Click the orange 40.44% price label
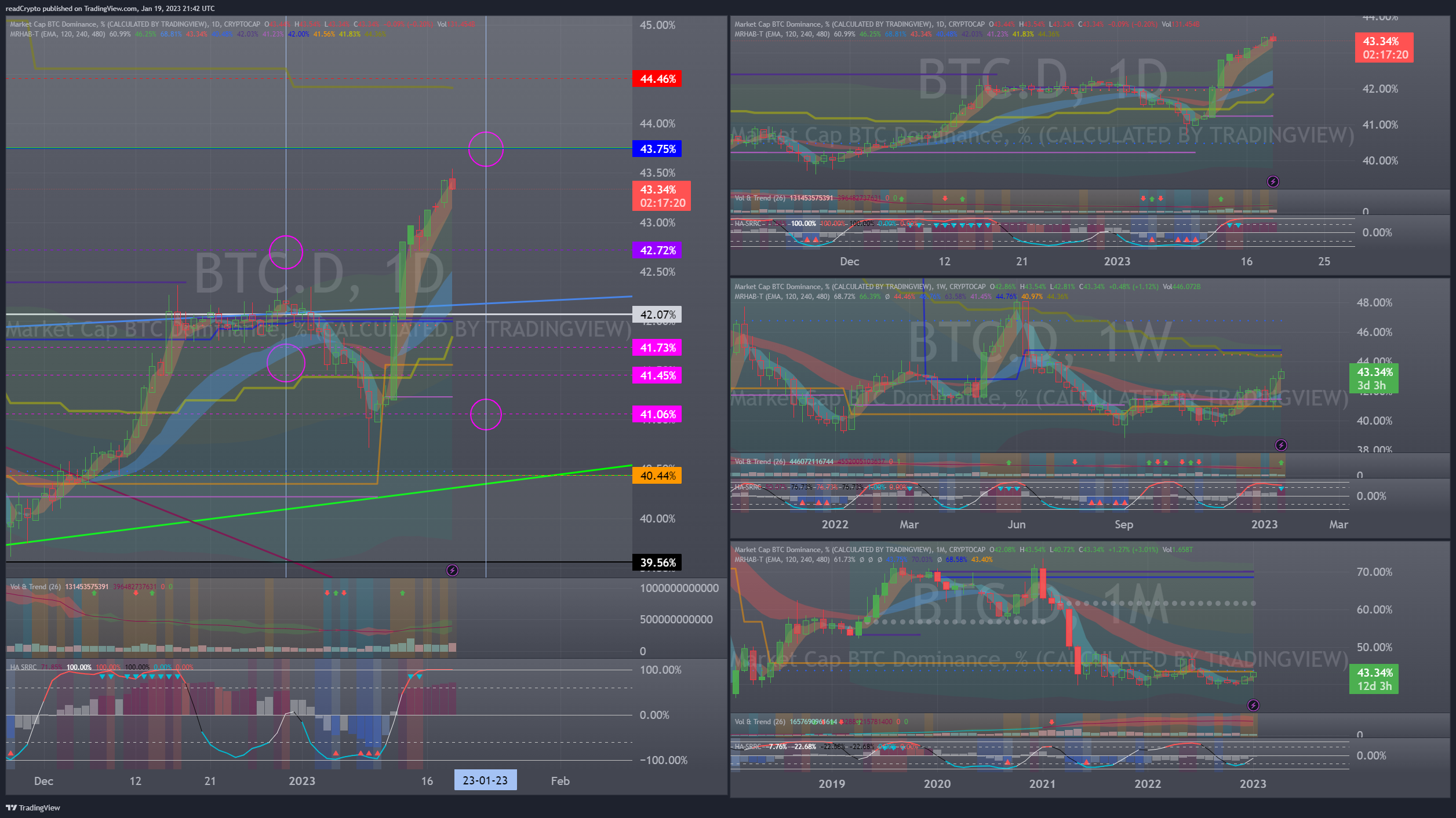 657,476
